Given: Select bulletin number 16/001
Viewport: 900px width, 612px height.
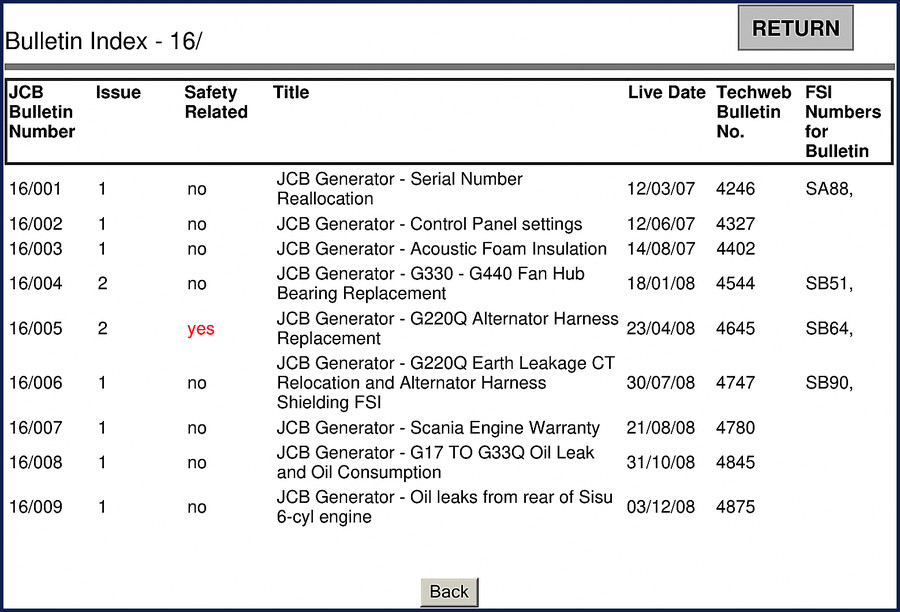Looking at the screenshot, I should (35, 189).
